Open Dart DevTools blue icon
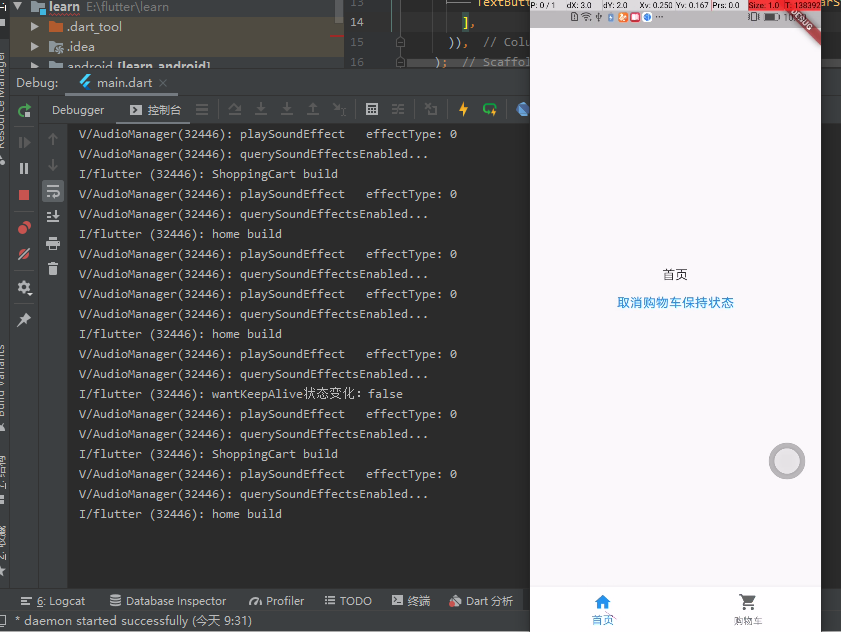 (522, 109)
